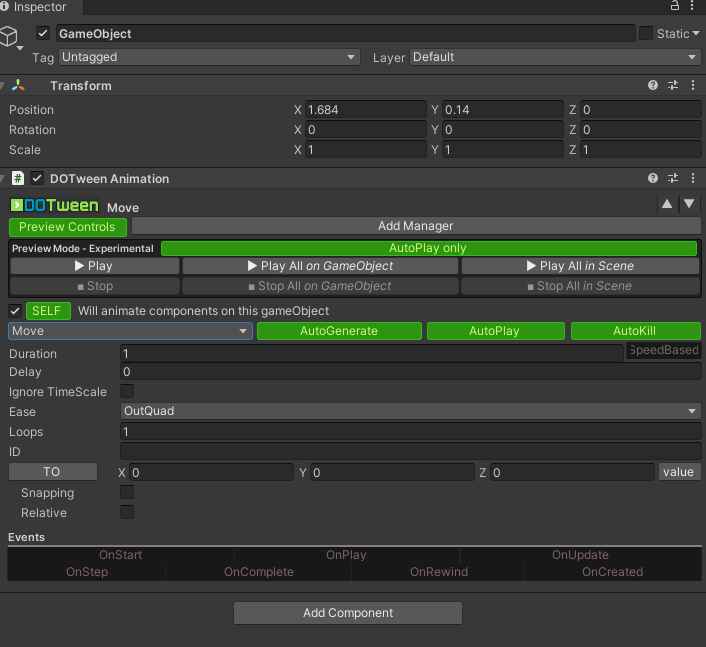
Task: Click the Duration input field
Action: tap(372, 353)
